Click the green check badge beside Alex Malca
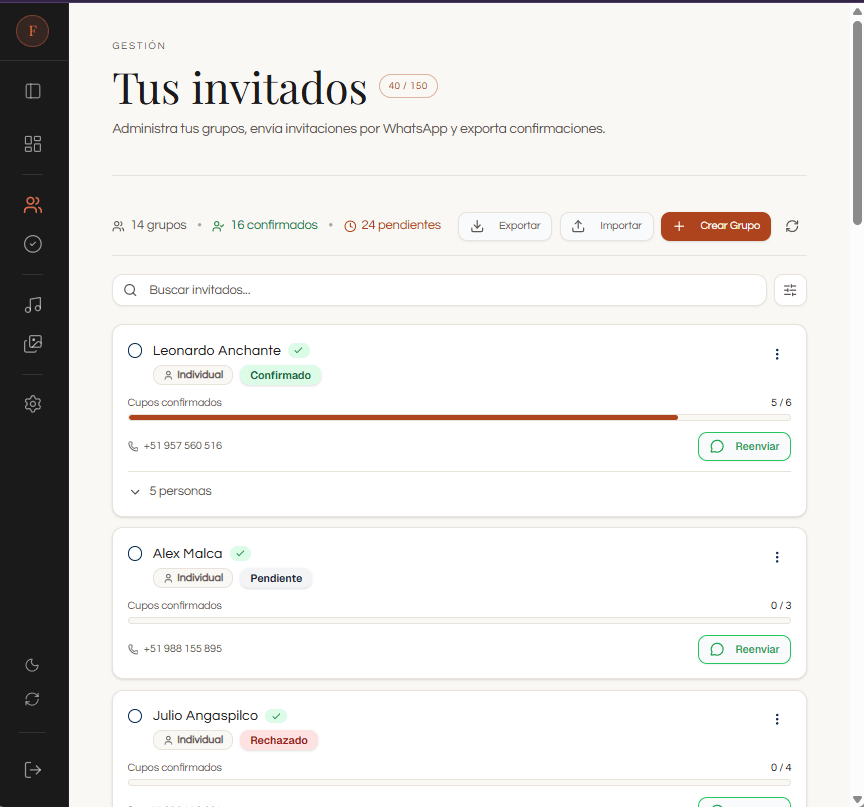The image size is (864, 807). pos(240,553)
